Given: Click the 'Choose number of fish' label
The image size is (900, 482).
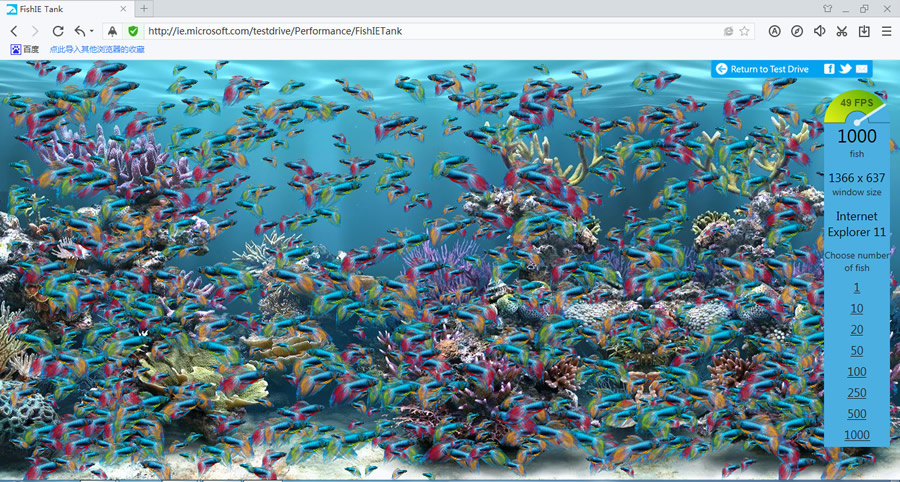Looking at the screenshot, I should click(856, 261).
